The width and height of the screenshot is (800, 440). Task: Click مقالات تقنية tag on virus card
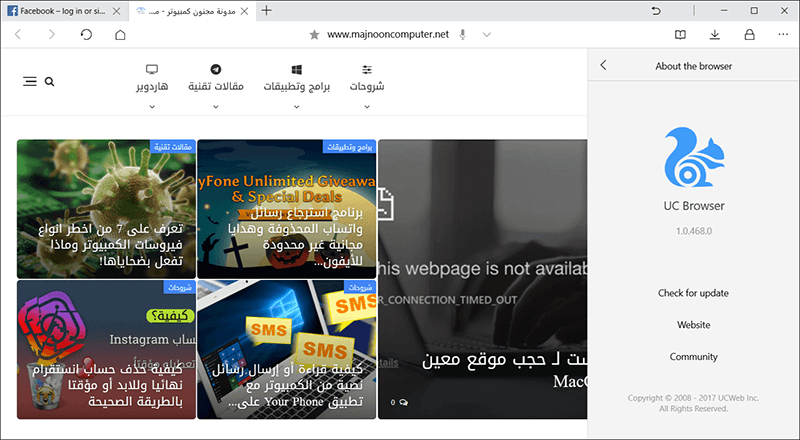click(x=173, y=146)
